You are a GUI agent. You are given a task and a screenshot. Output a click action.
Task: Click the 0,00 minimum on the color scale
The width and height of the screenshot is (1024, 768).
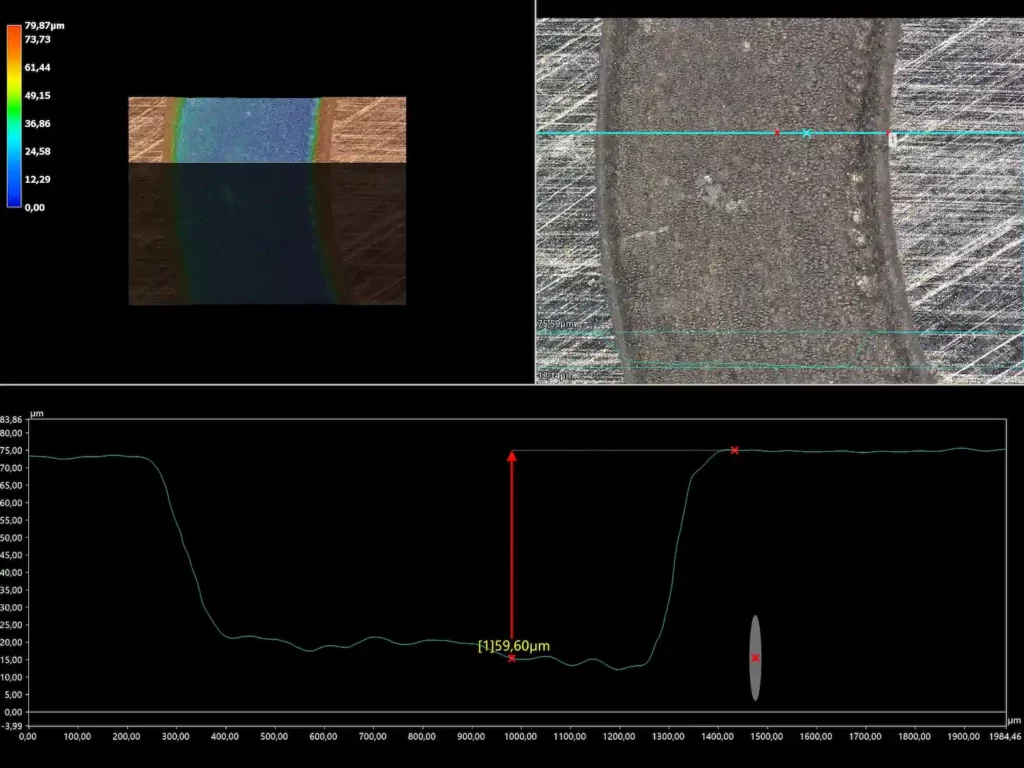pyautogui.click(x=34, y=207)
